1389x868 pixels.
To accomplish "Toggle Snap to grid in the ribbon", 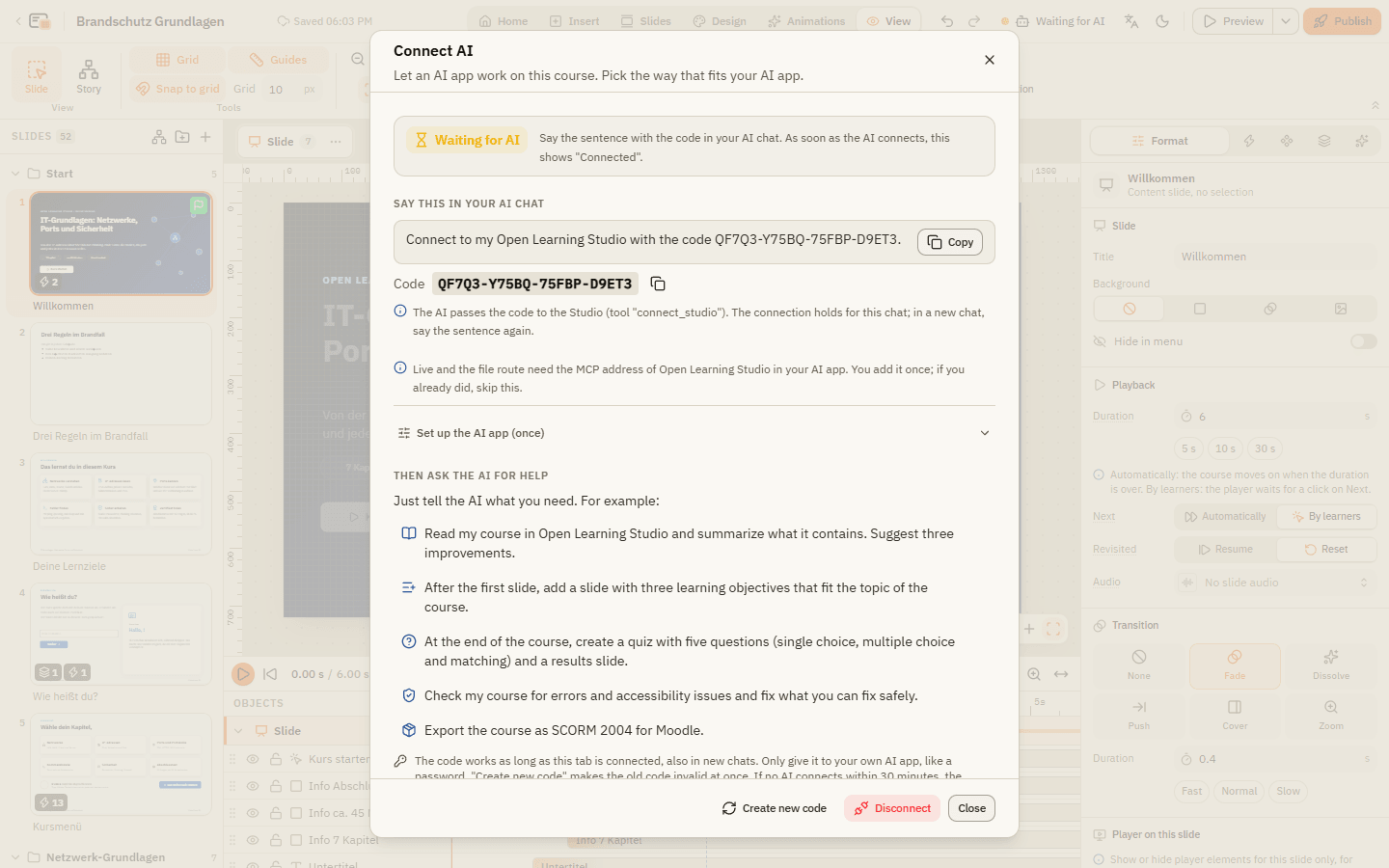I will click(x=177, y=89).
